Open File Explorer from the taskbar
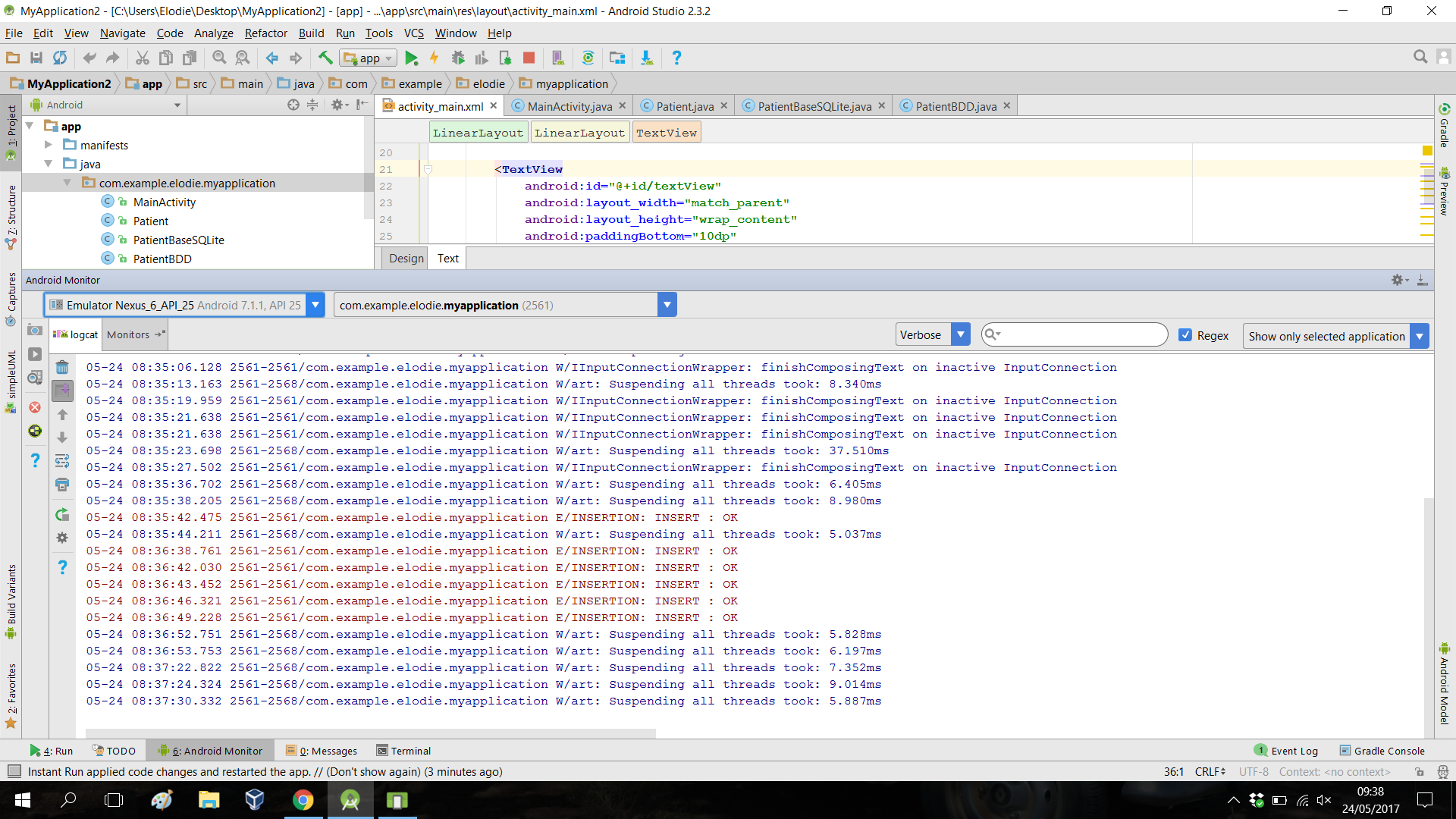The height and width of the screenshot is (819, 1456). tap(209, 800)
